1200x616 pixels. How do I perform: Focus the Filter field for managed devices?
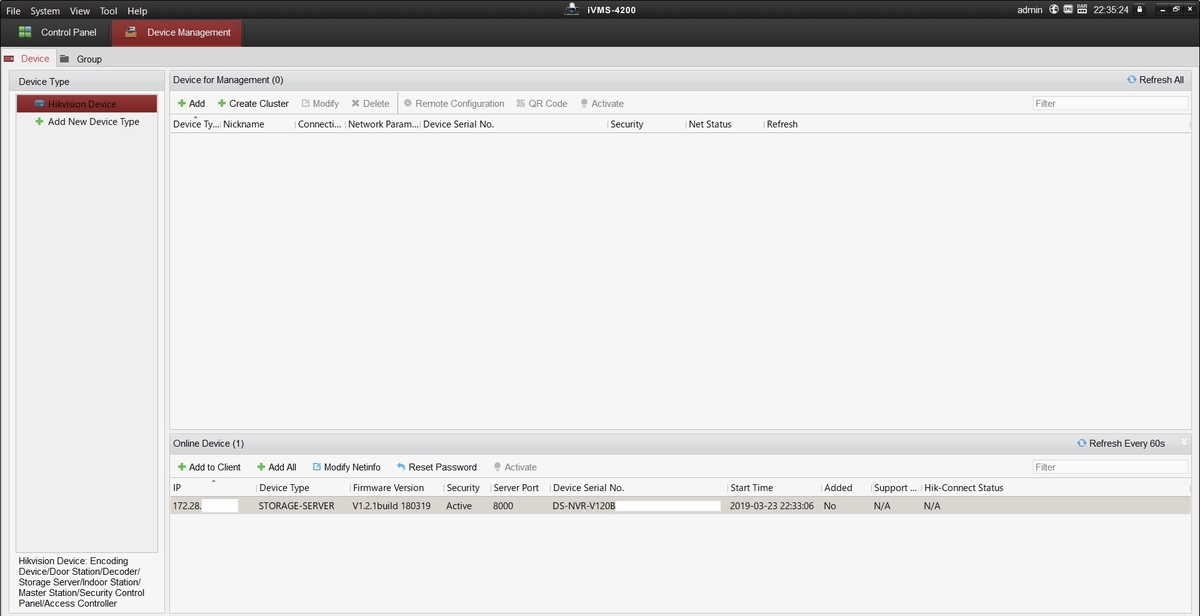[1110, 103]
